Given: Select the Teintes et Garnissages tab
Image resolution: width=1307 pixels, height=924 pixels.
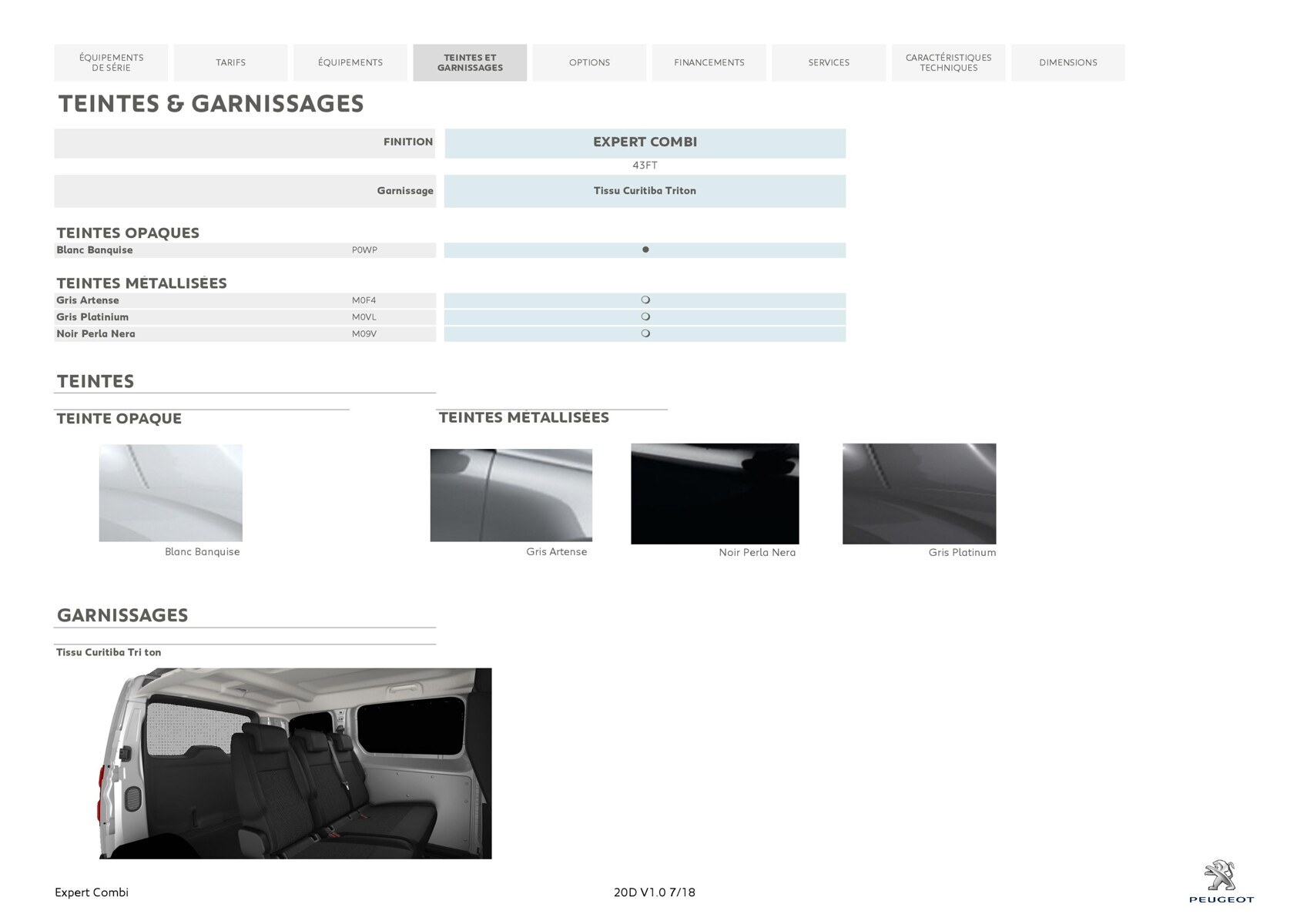Looking at the screenshot, I should pyautogui.click(x=470, y=62).
